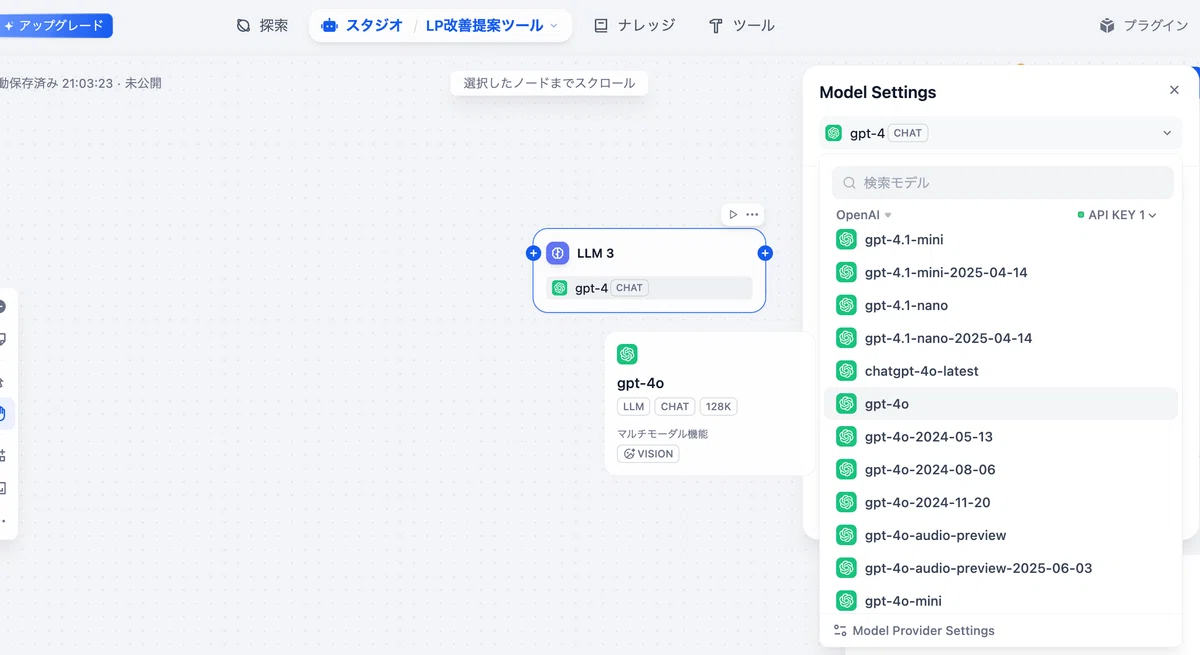
Task: Click the magnifier icon in model search
Action: click(850, 183)
